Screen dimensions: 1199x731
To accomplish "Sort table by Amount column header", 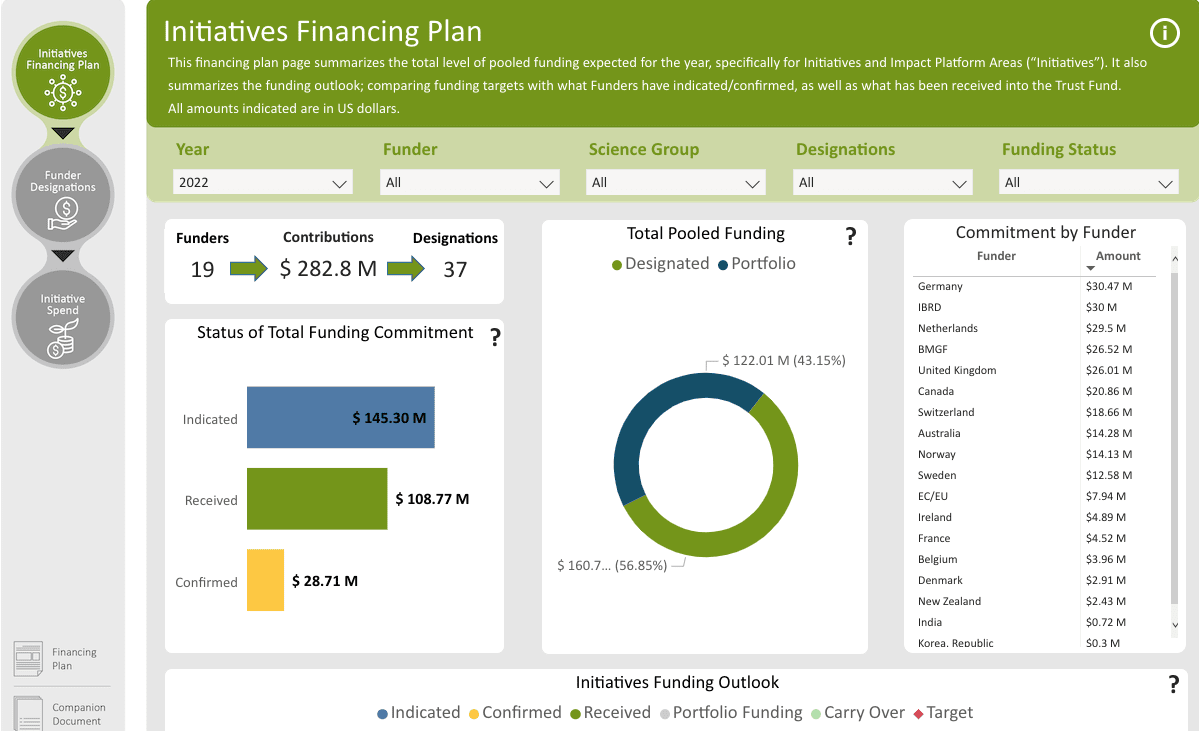I will 1117,256.
